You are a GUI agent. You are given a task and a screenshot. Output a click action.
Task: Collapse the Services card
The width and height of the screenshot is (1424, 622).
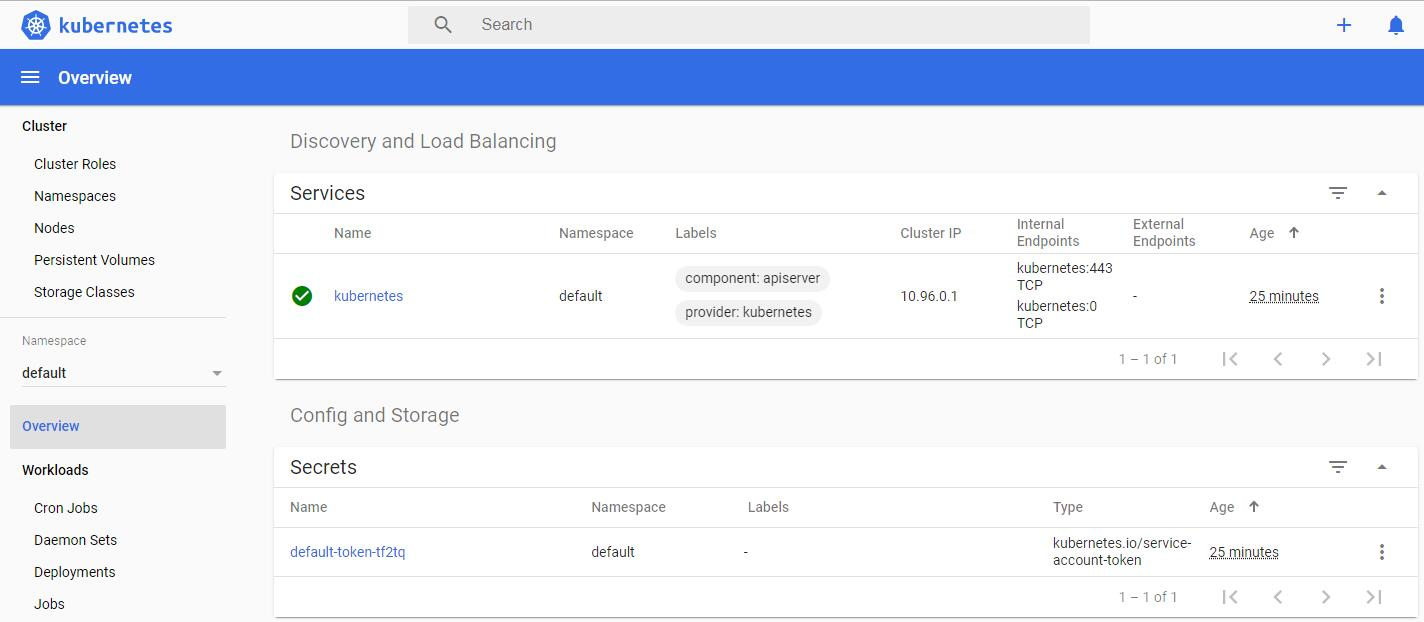point(1382,193)
